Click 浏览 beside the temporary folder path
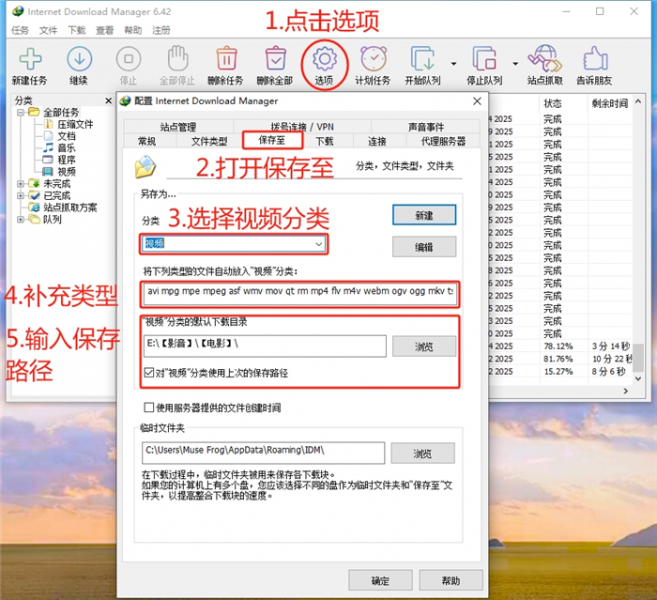Screen dimensions: 657x600 pos(423,453)
